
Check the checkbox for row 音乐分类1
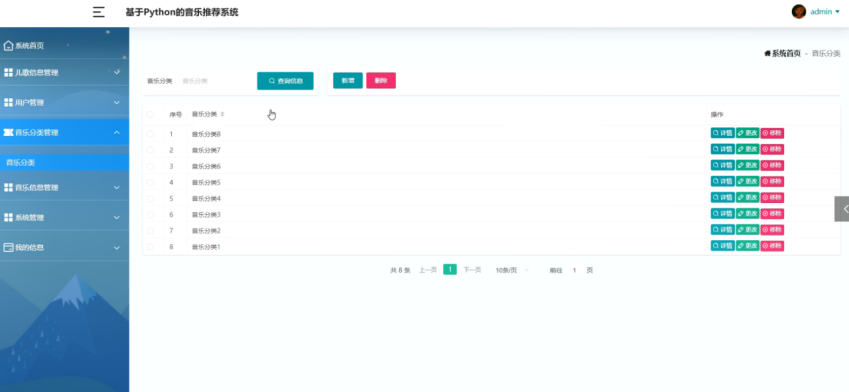click(151, 247)
